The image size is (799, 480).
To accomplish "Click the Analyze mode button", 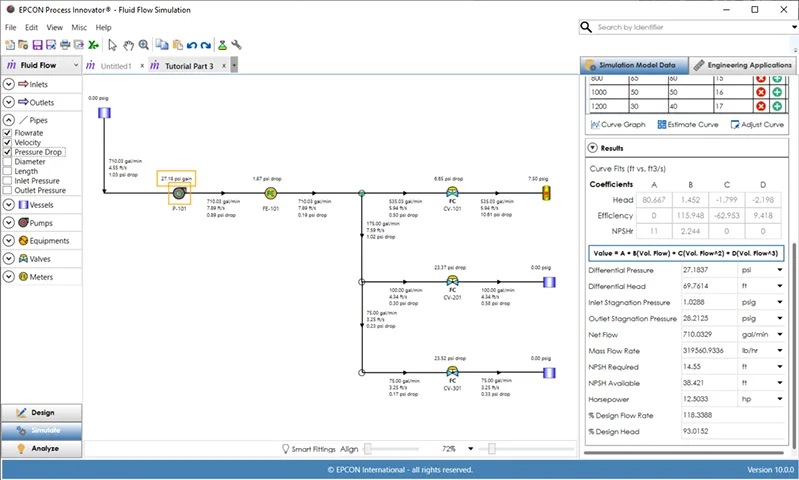I will (x=41, y=448).
